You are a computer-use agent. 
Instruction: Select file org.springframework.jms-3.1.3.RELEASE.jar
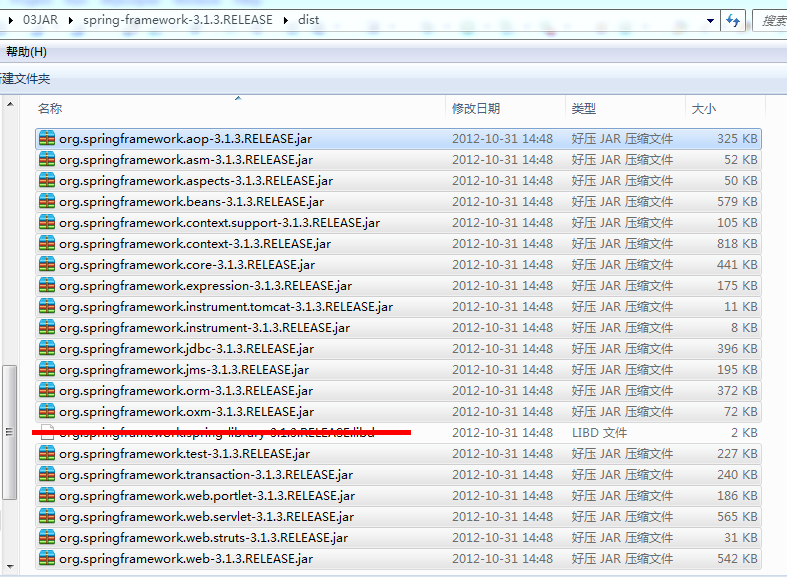pyautogui.click(x=399, y=370)
